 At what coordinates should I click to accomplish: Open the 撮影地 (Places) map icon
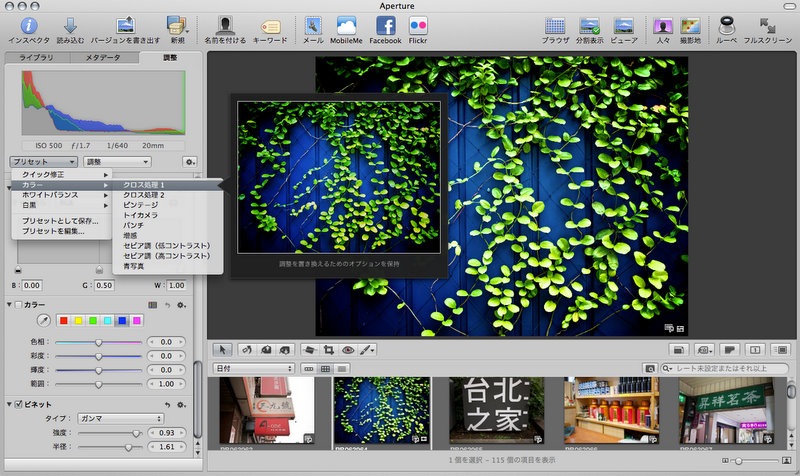[690, 26]
